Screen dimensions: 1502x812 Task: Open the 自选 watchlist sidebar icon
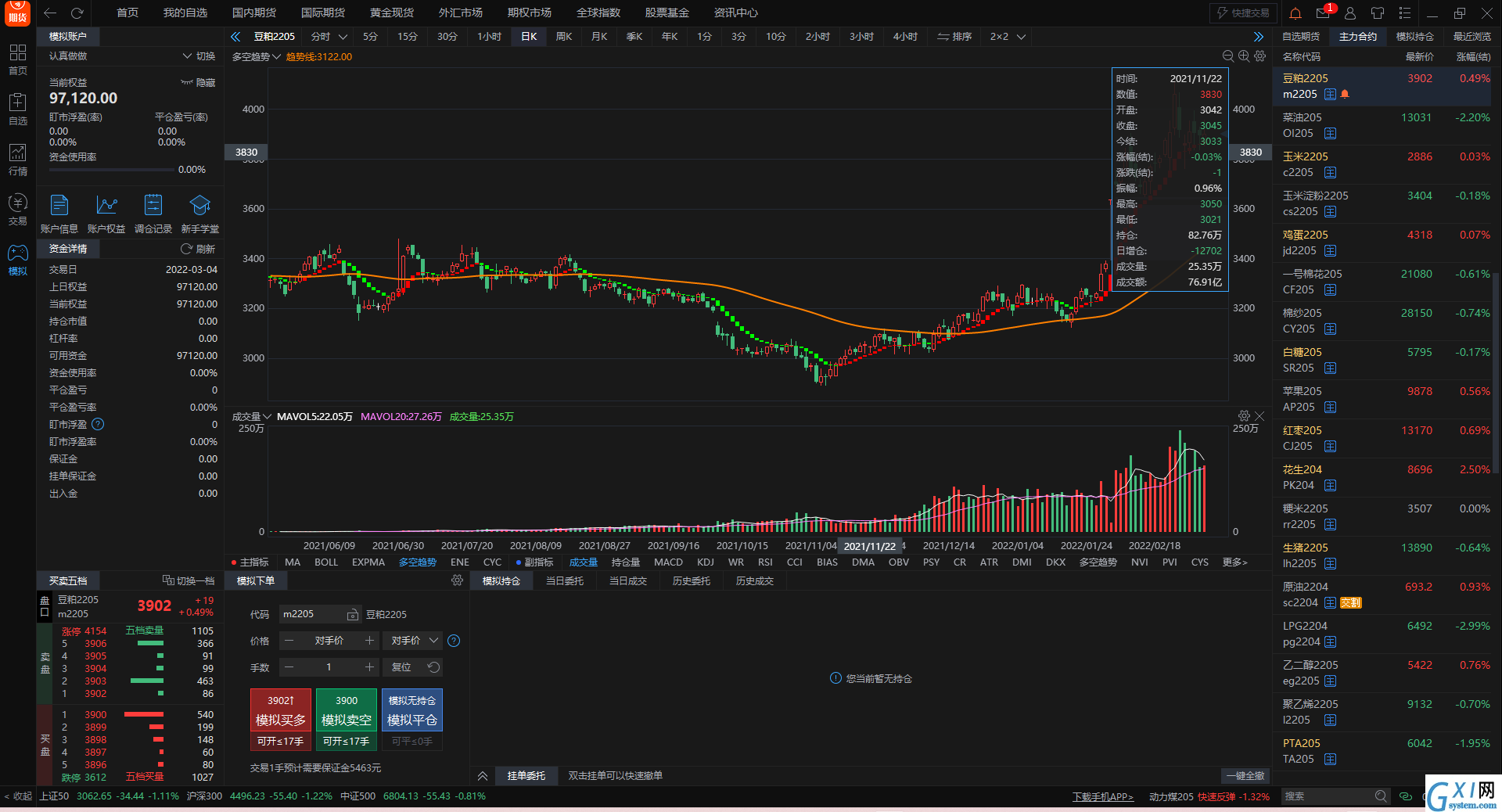[x=18, y=109]
